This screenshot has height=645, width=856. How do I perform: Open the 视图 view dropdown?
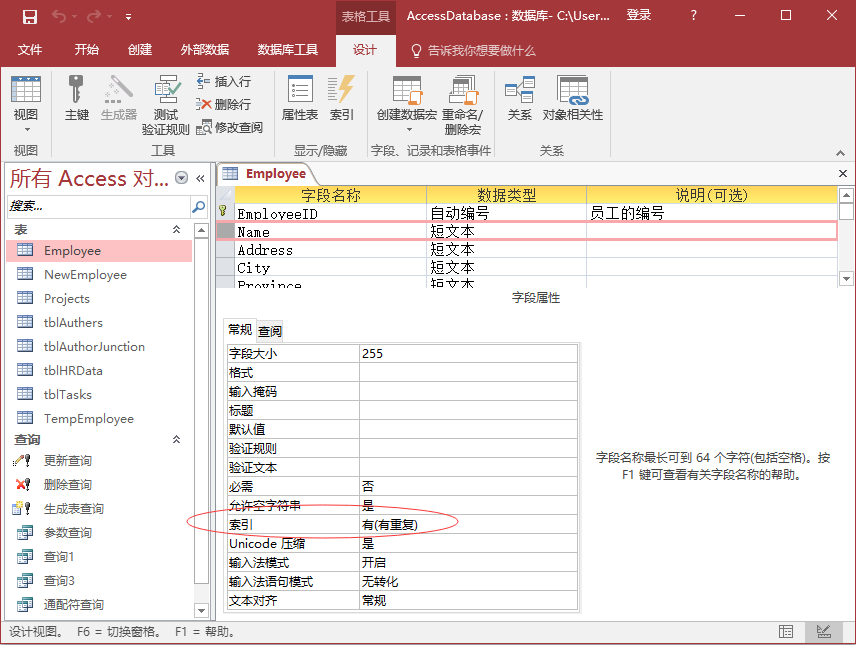coord(26,128)
